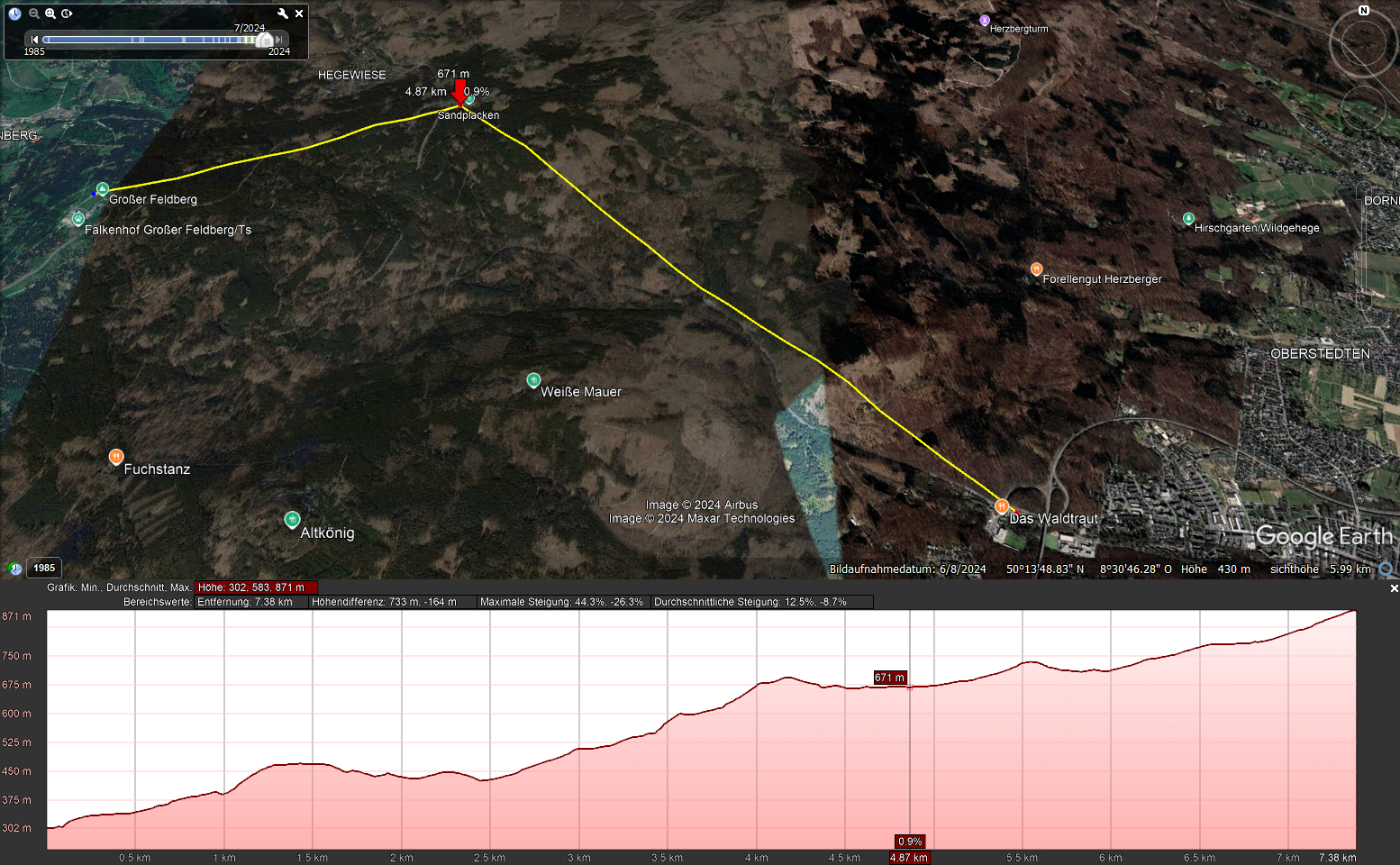1400x865 pixels.
Task: Click the Herzbergturm purple placemark
Action: coord(985,20)
